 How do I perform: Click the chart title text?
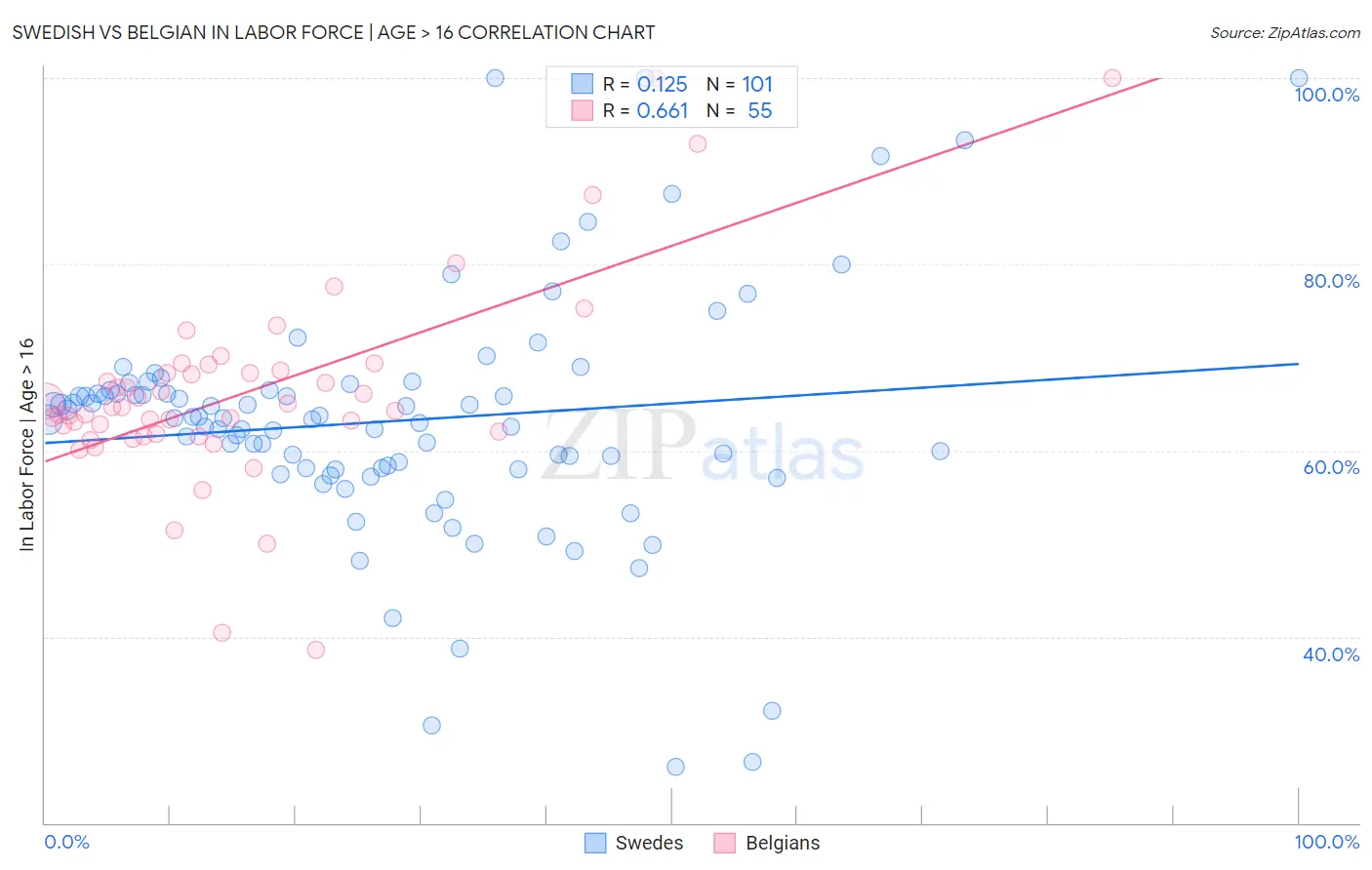pos(334,32)
